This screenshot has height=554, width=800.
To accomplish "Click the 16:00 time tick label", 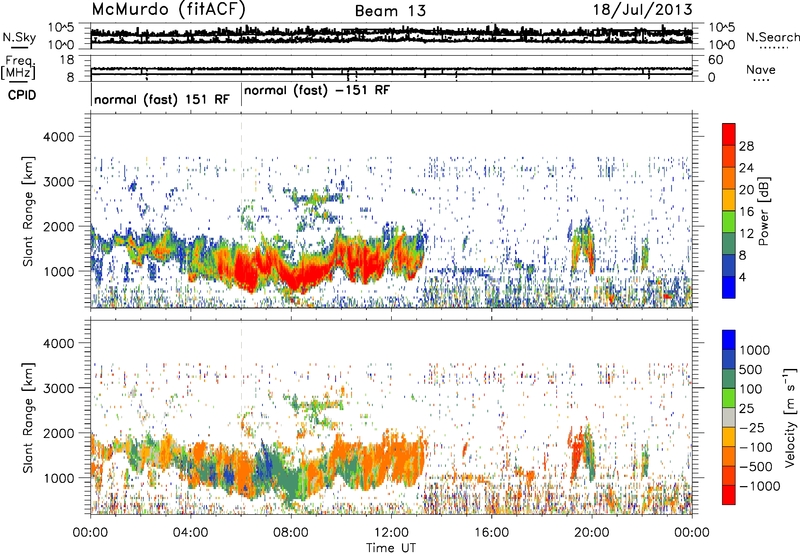I will (x=491, y=533).
